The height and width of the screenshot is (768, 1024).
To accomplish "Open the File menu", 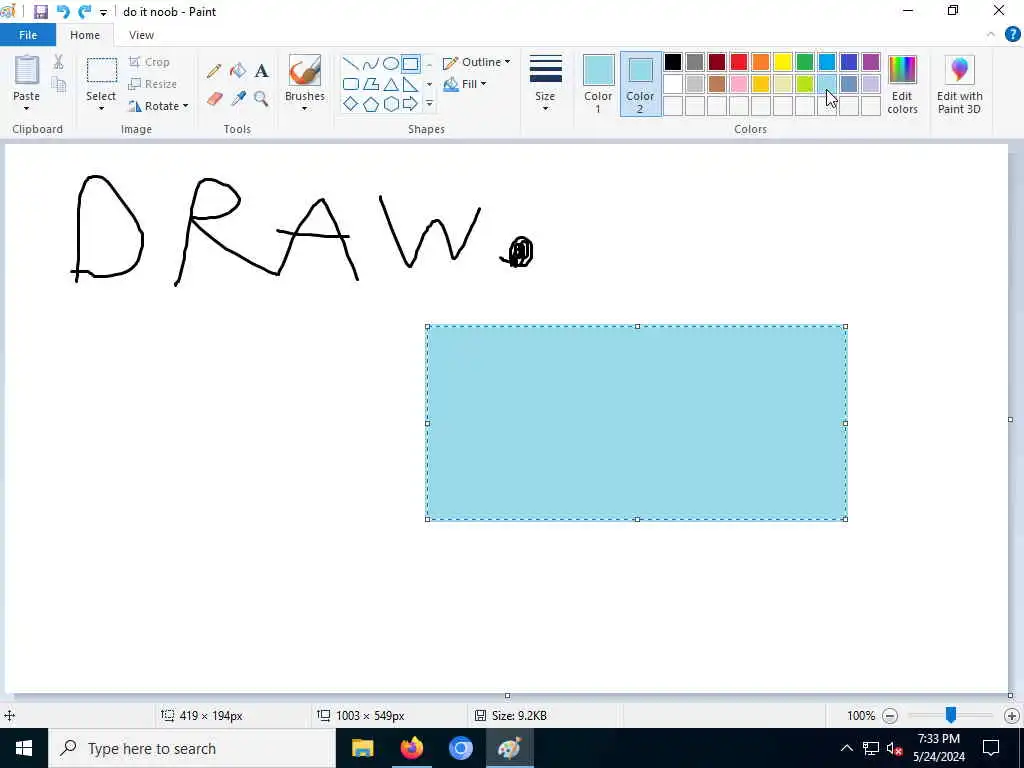I will click(x=28, y=35).
